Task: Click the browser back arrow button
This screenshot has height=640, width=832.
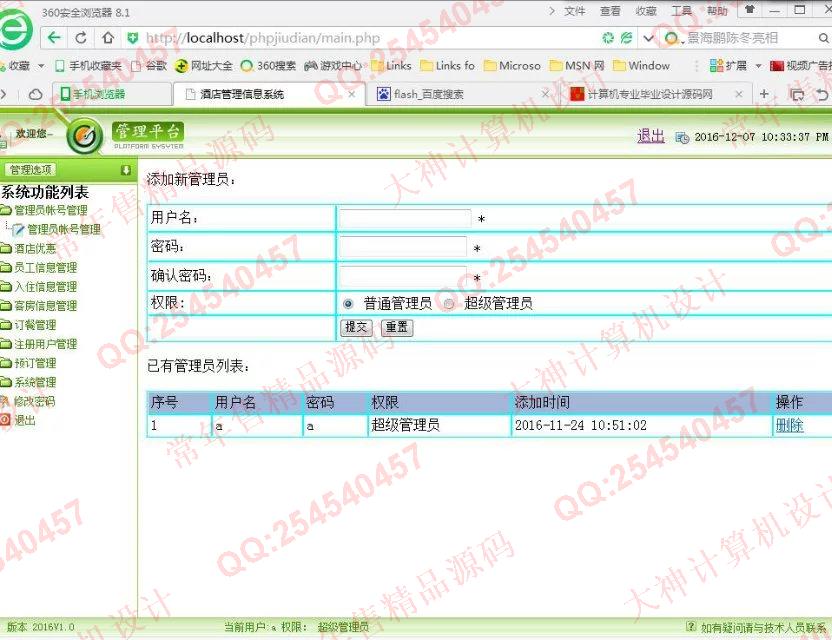Action: click(x=54, y=38)
